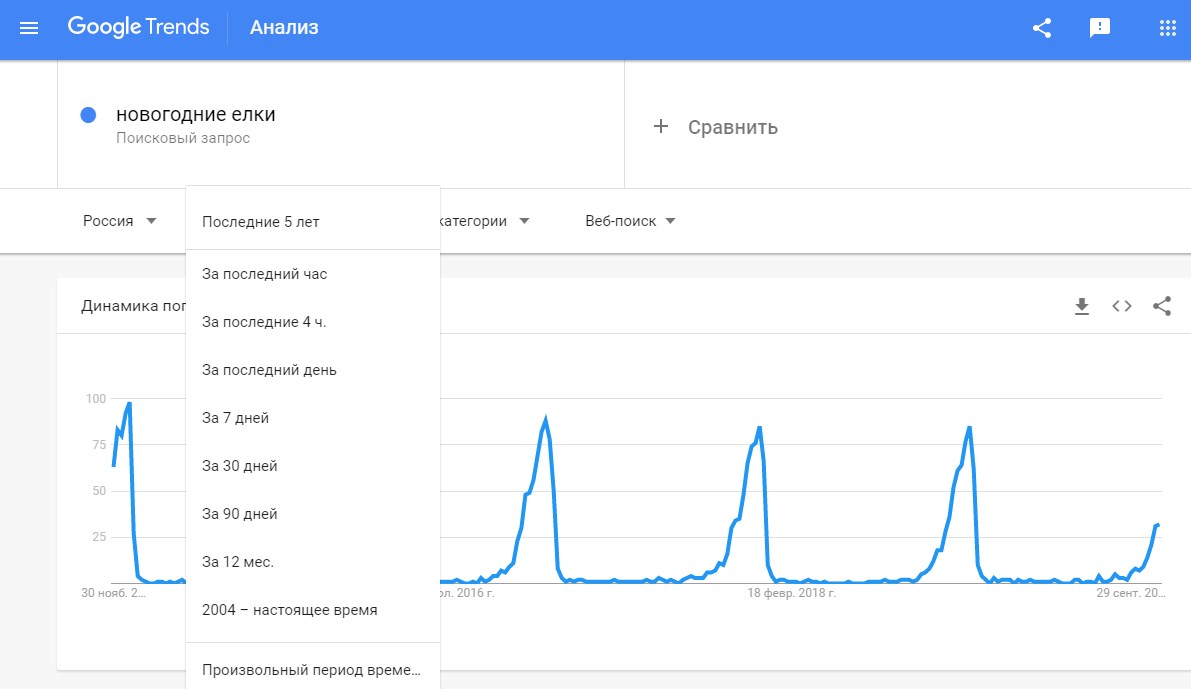Download the chart data as CSV
Screen dimensions: 1191x689
point(1081,306)
